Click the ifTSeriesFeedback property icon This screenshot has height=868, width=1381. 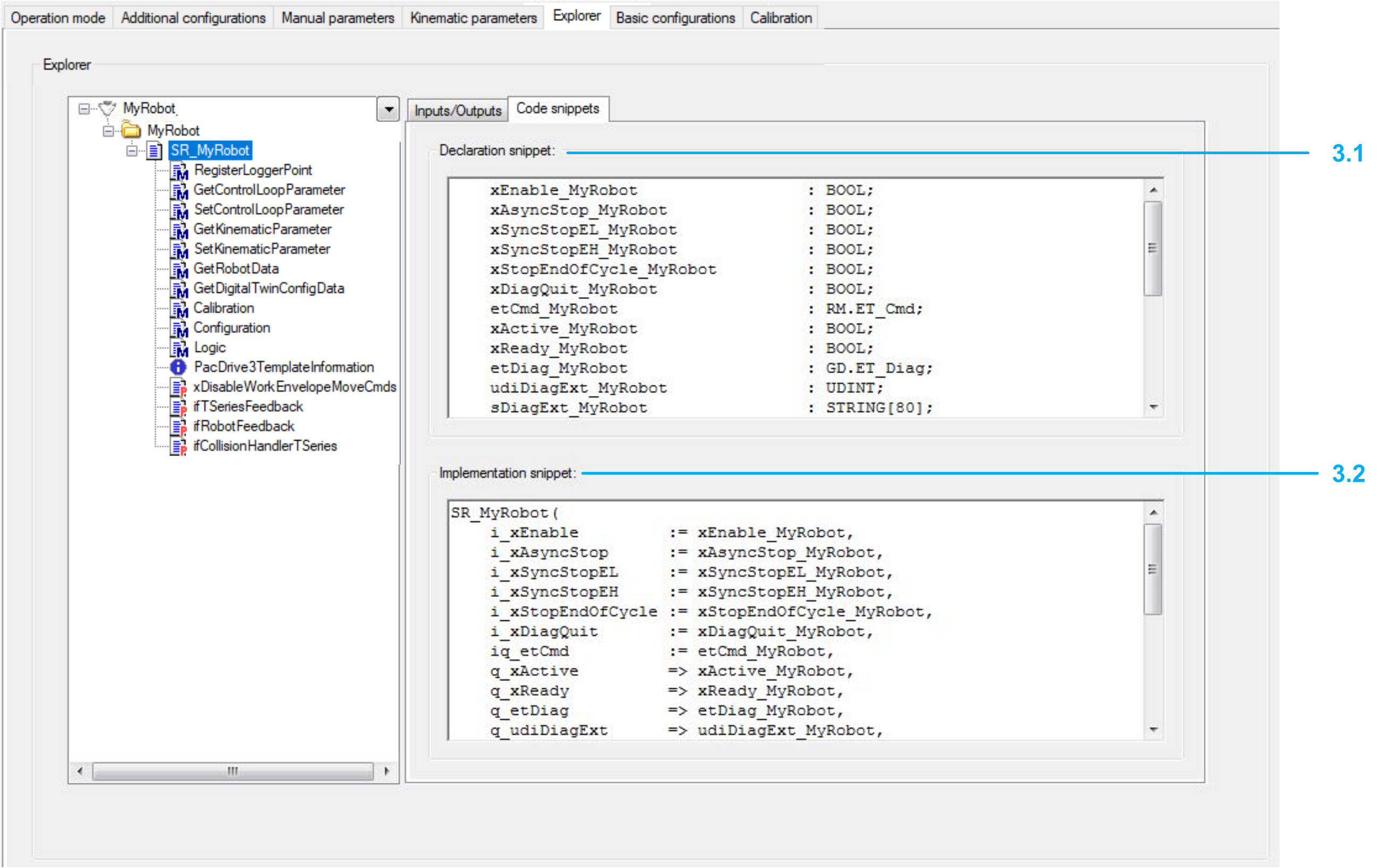179,408
